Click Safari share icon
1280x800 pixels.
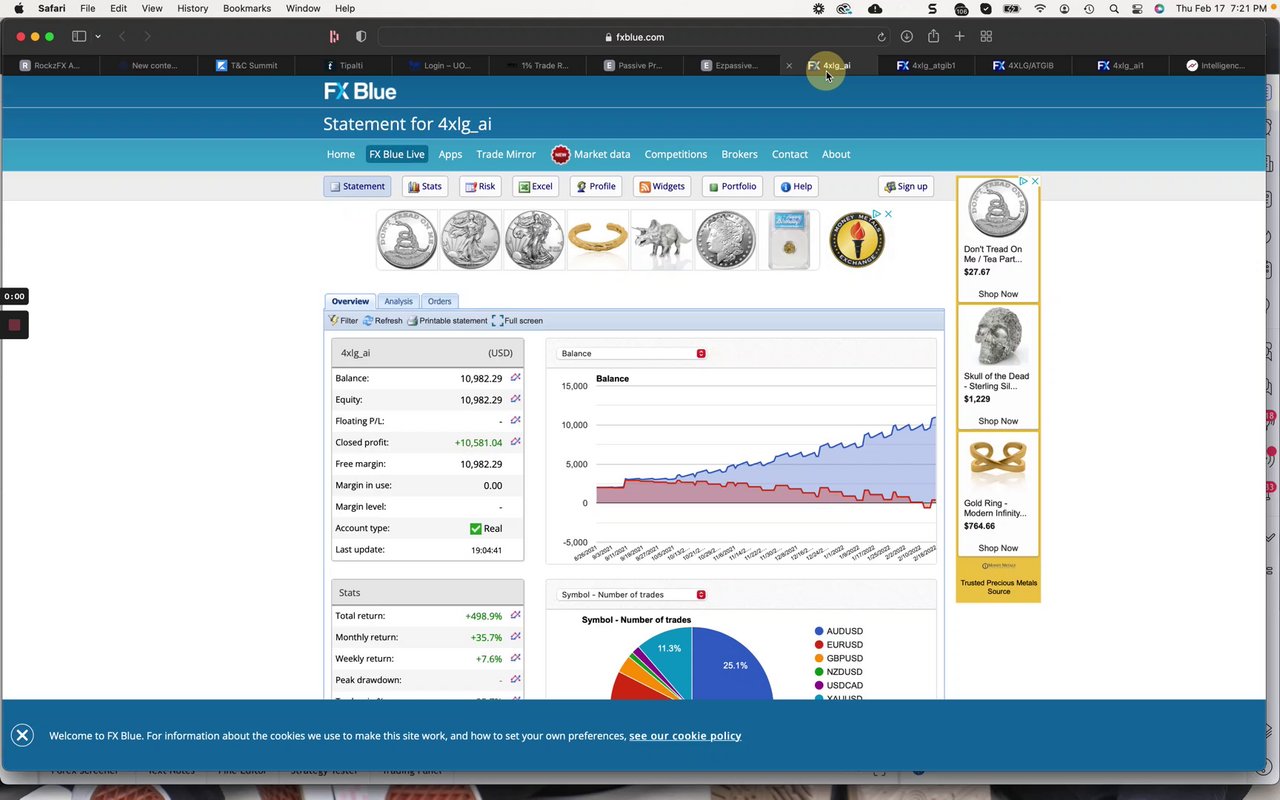pyautogui.click(x=933, y=37)
